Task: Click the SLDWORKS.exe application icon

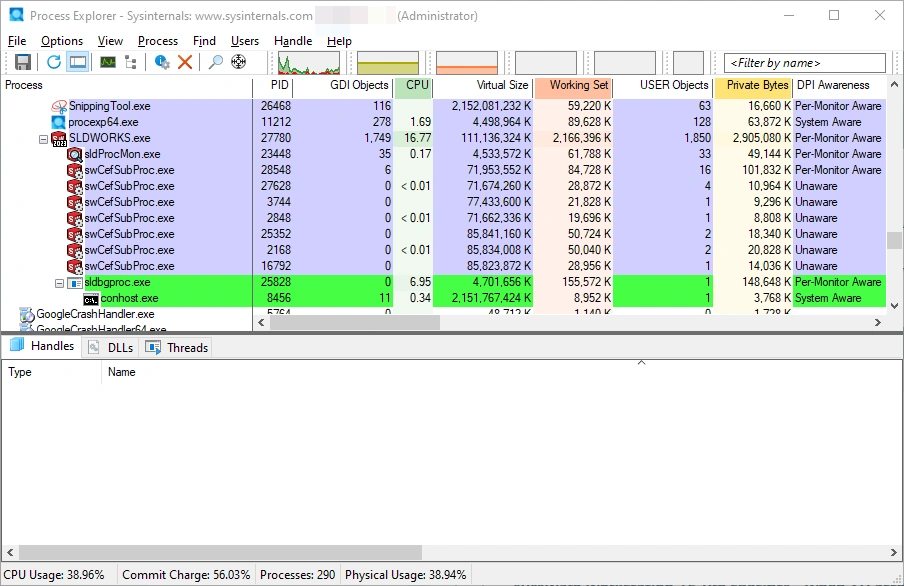Action: tap(59, 138)
